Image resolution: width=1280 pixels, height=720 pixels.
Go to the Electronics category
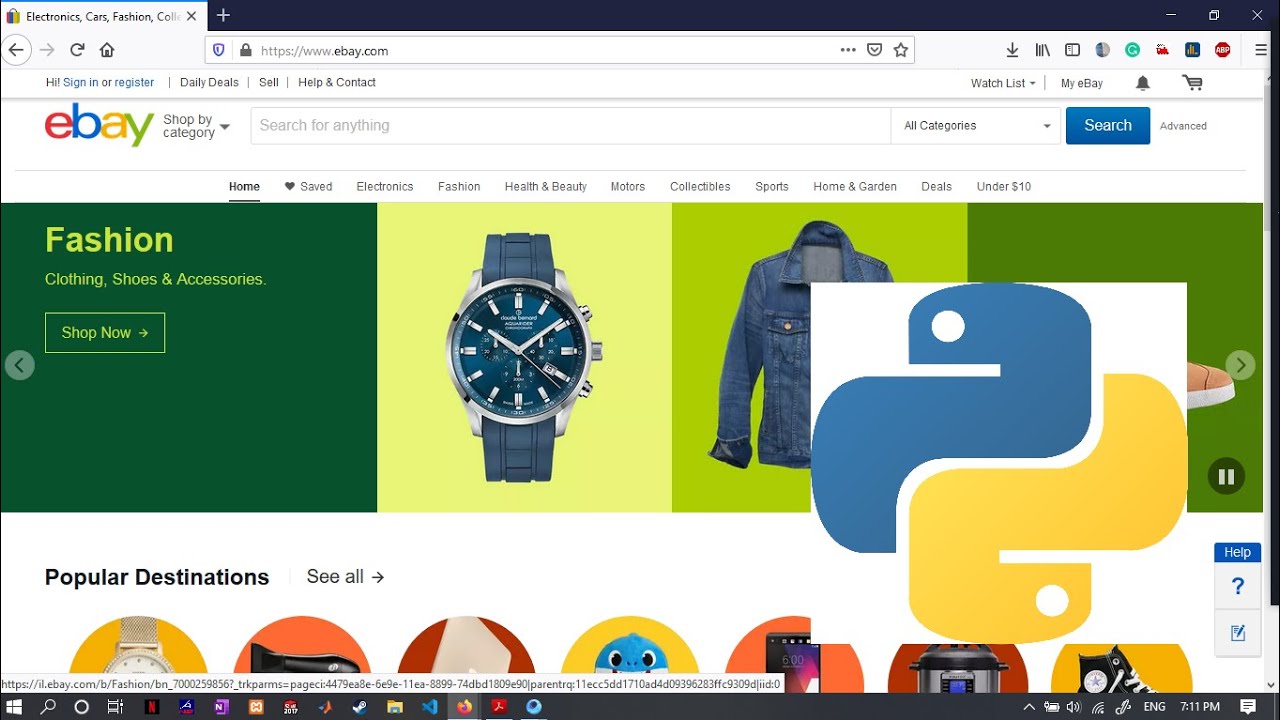click(385, 187)
